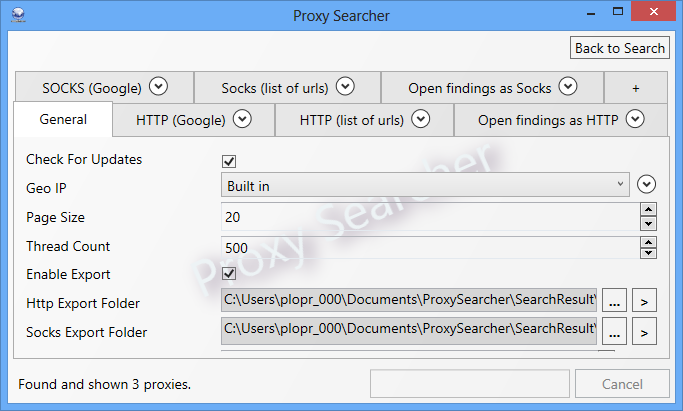Decrease Thread Count with the down arrow
The height and width of the screenshot is (411, 683).
click(649, 253)
